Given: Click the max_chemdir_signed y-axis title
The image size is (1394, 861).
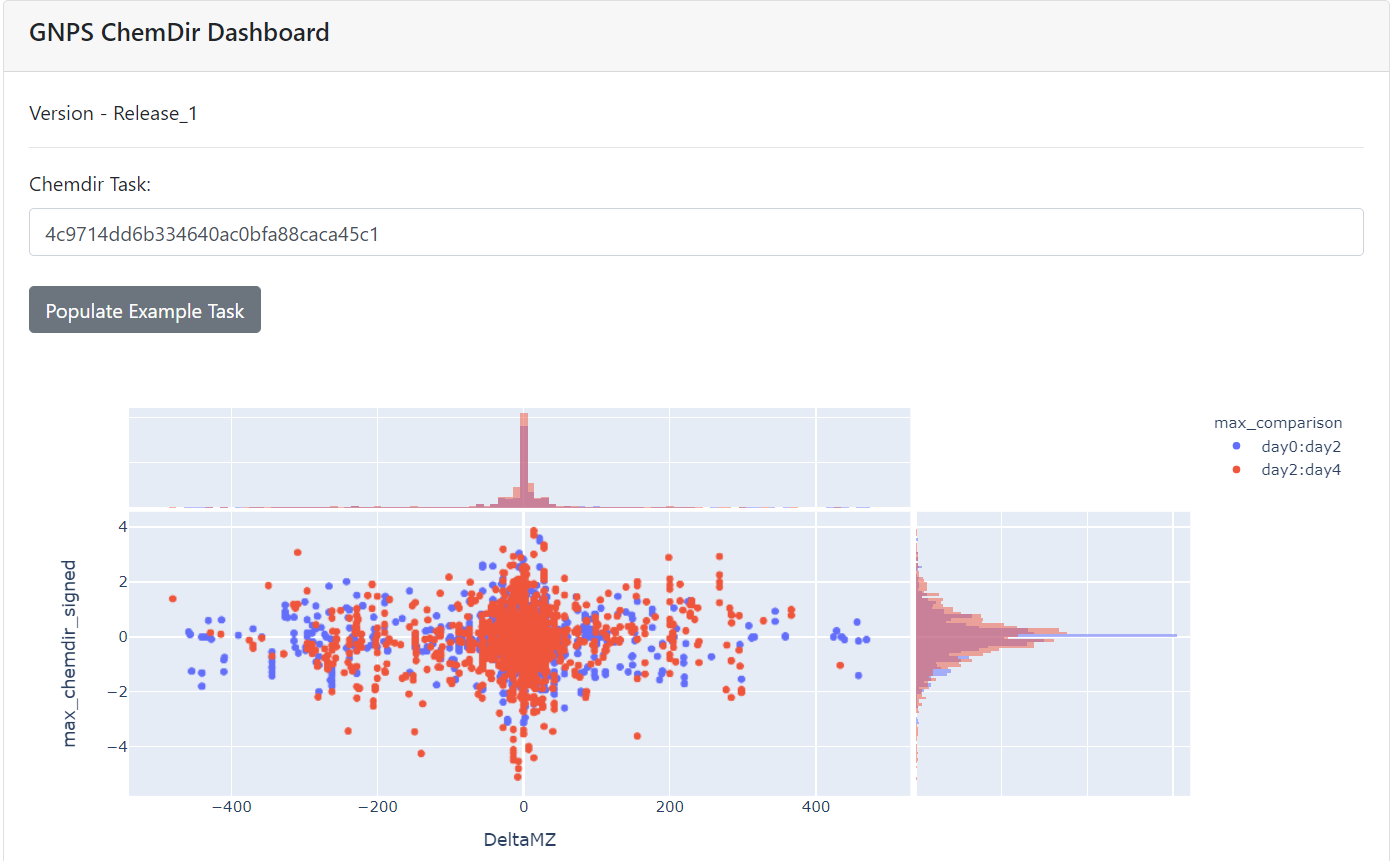Looking at the screenshot, I should click(x=69, y=653).
